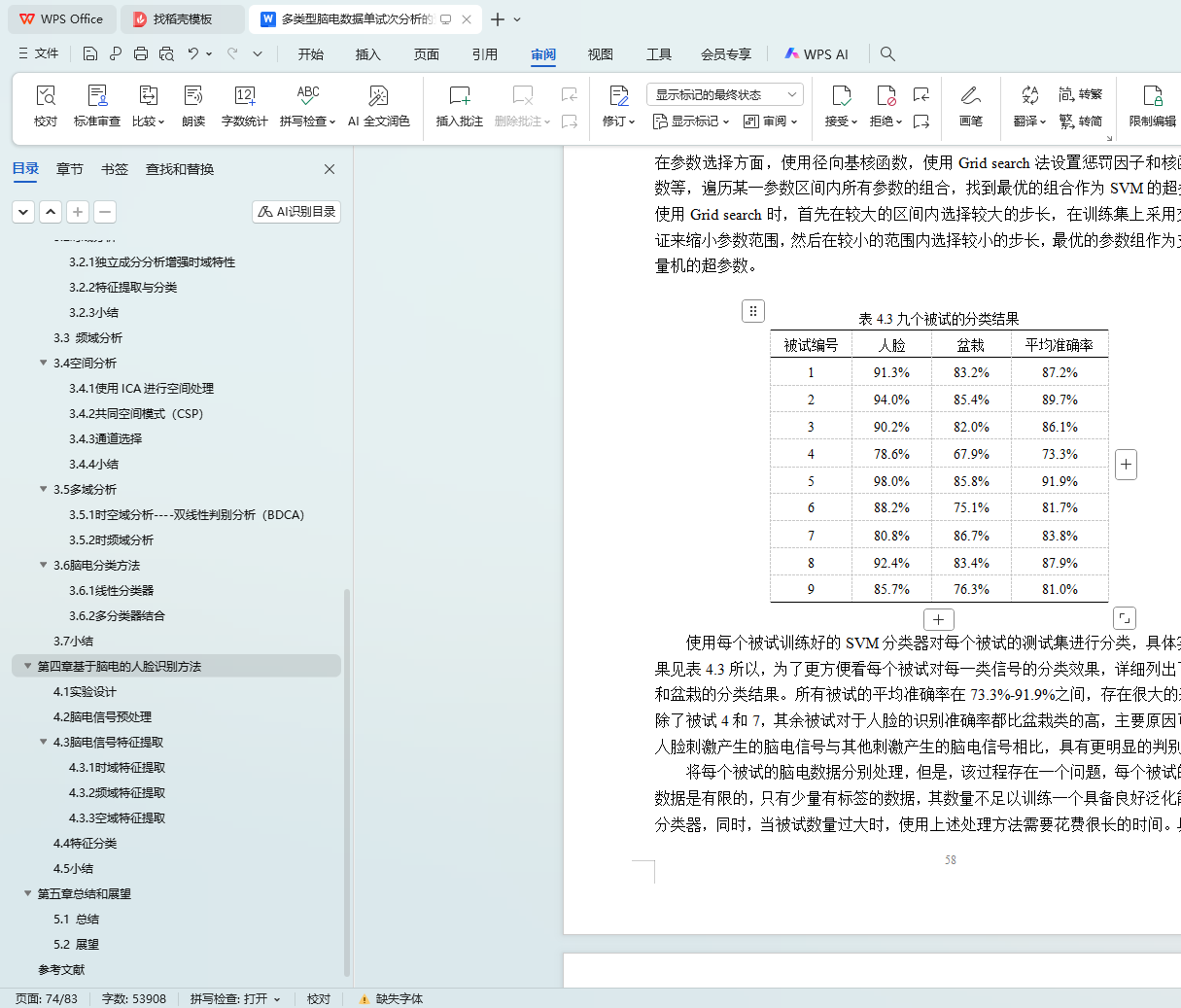The height and width of the screenshot is (1008, 1181).
Task: Switch to the 找稻壳模板 window tab
Action: click(183, 19)
